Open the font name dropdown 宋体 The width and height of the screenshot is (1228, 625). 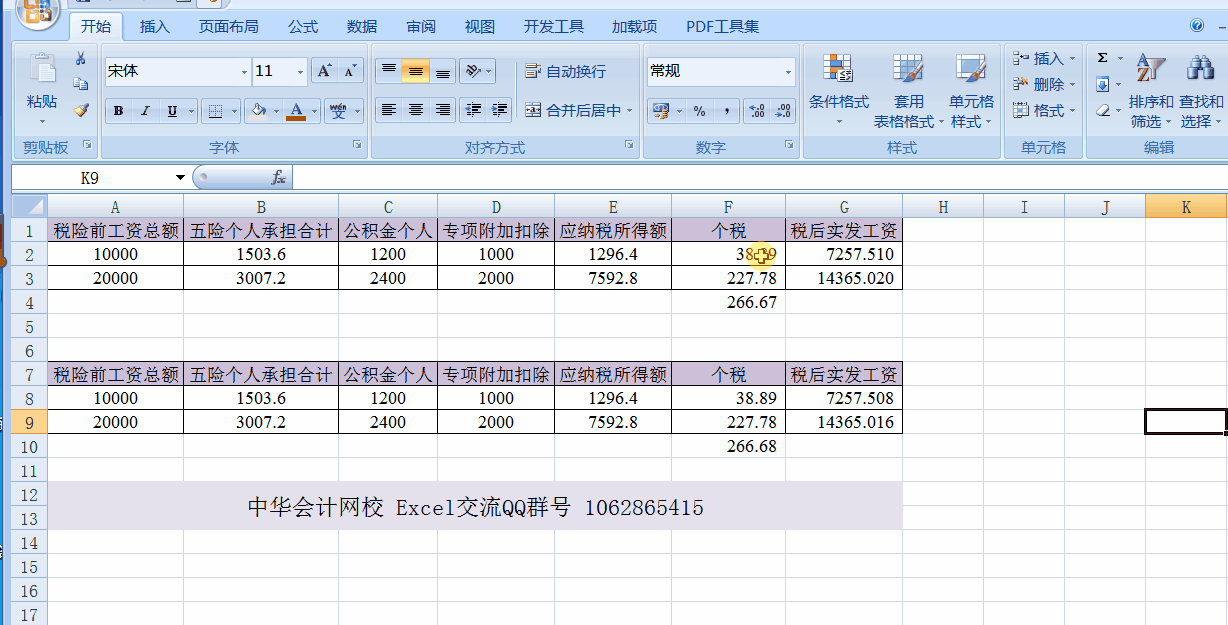(244, 71)
